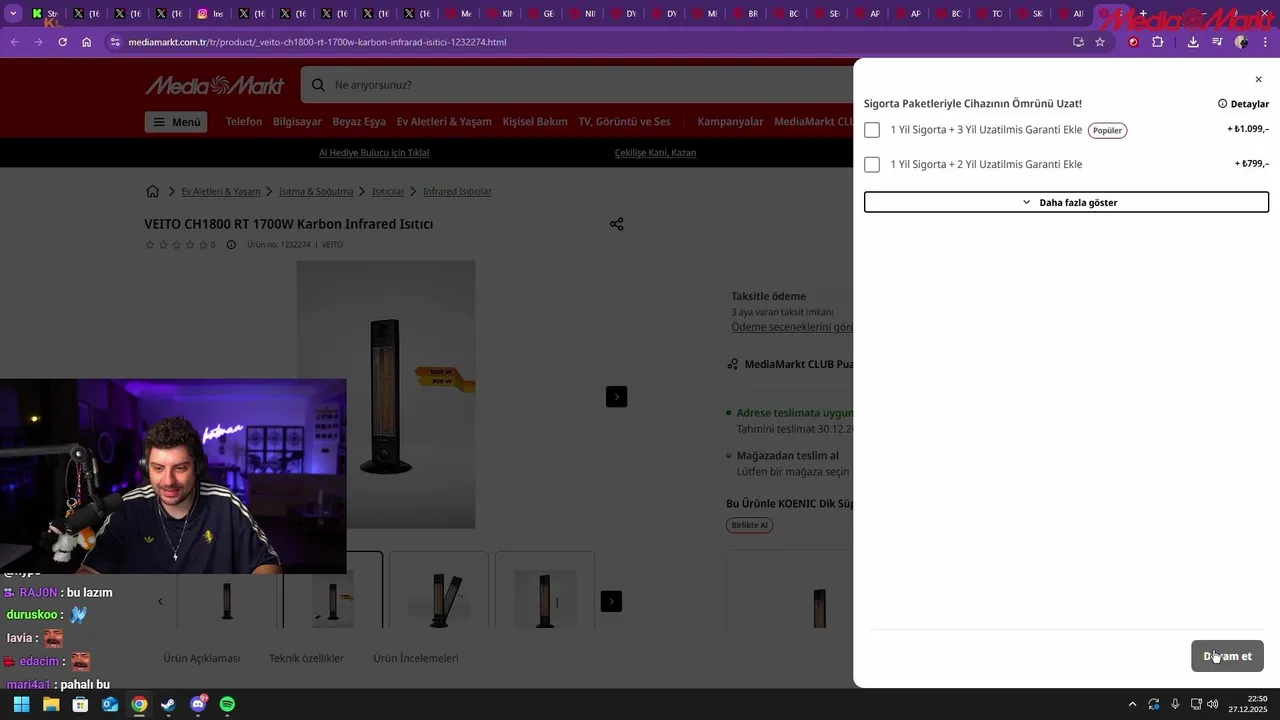Viewport: 1280px width, 720px height.
Task: Click the Devam et button
Action: point(1227,656)
